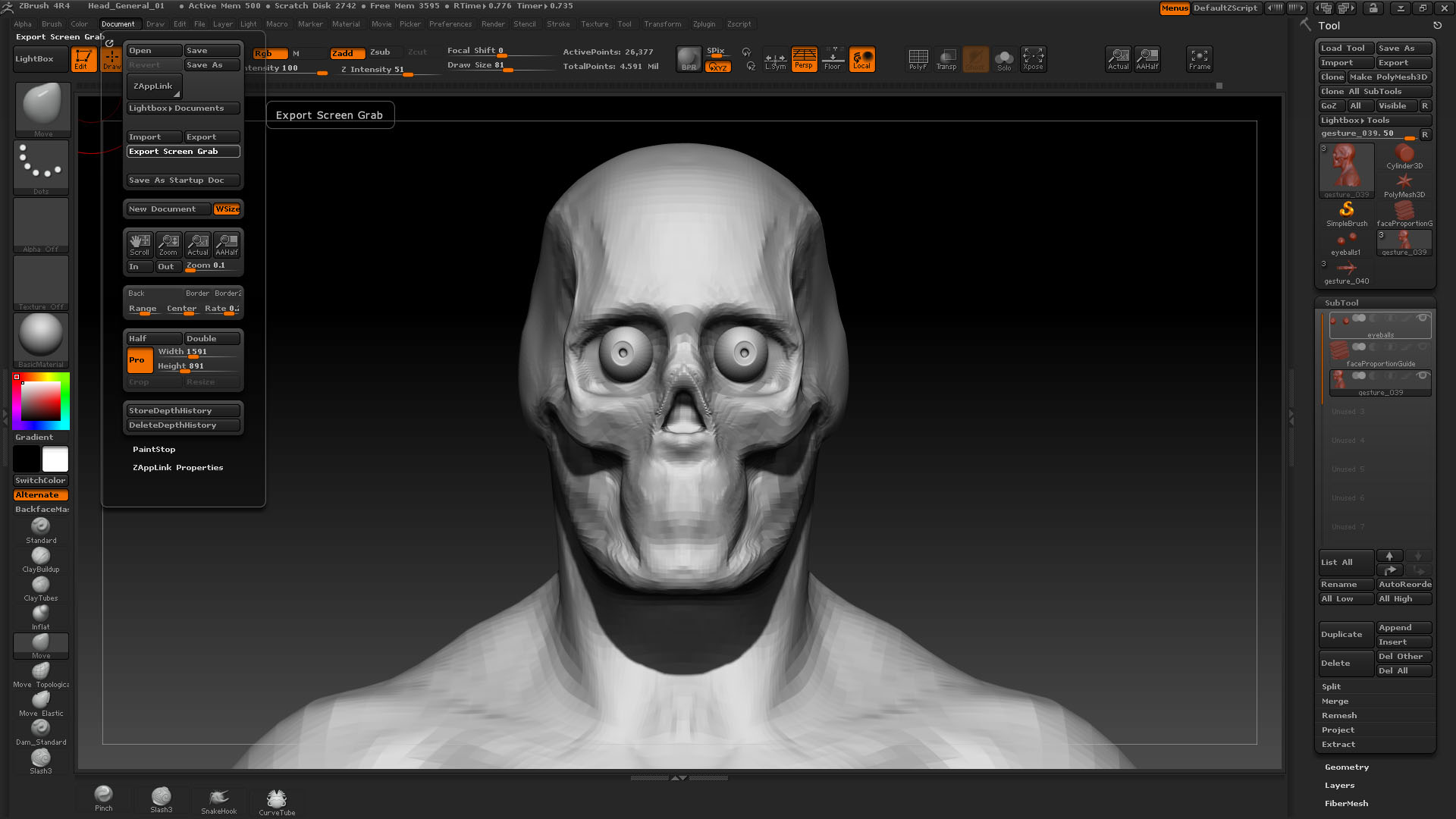Open the Zplugin menu
1456x819 pixels.
[704, 24]
